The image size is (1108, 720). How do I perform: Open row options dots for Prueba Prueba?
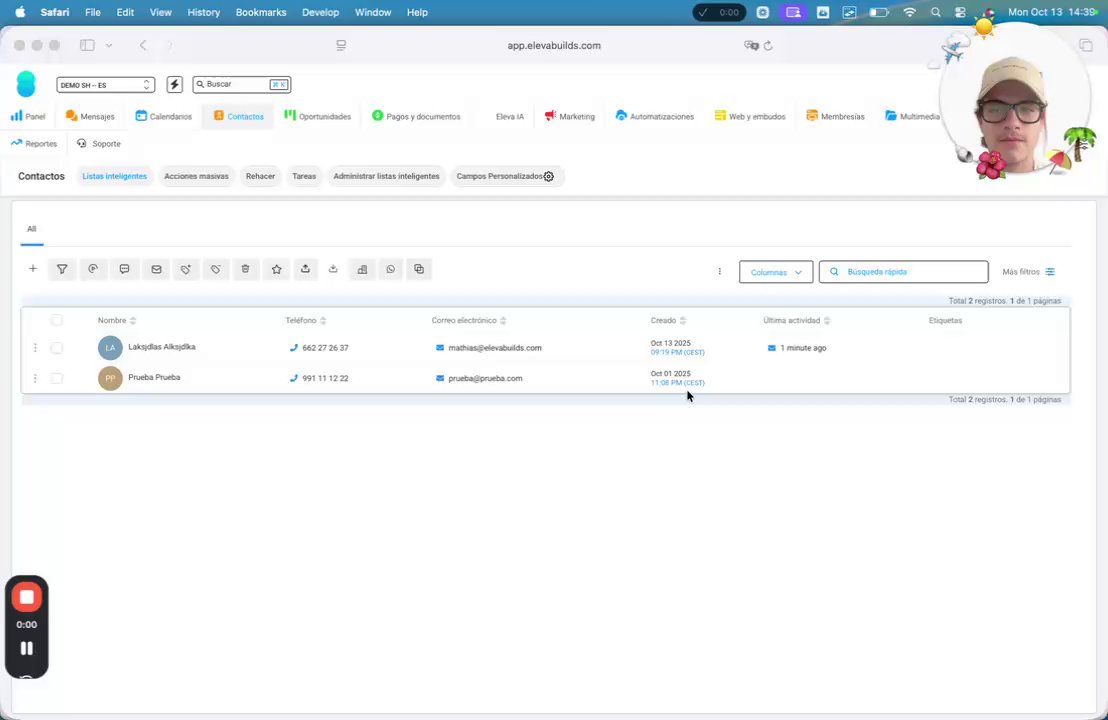point(35,378)
